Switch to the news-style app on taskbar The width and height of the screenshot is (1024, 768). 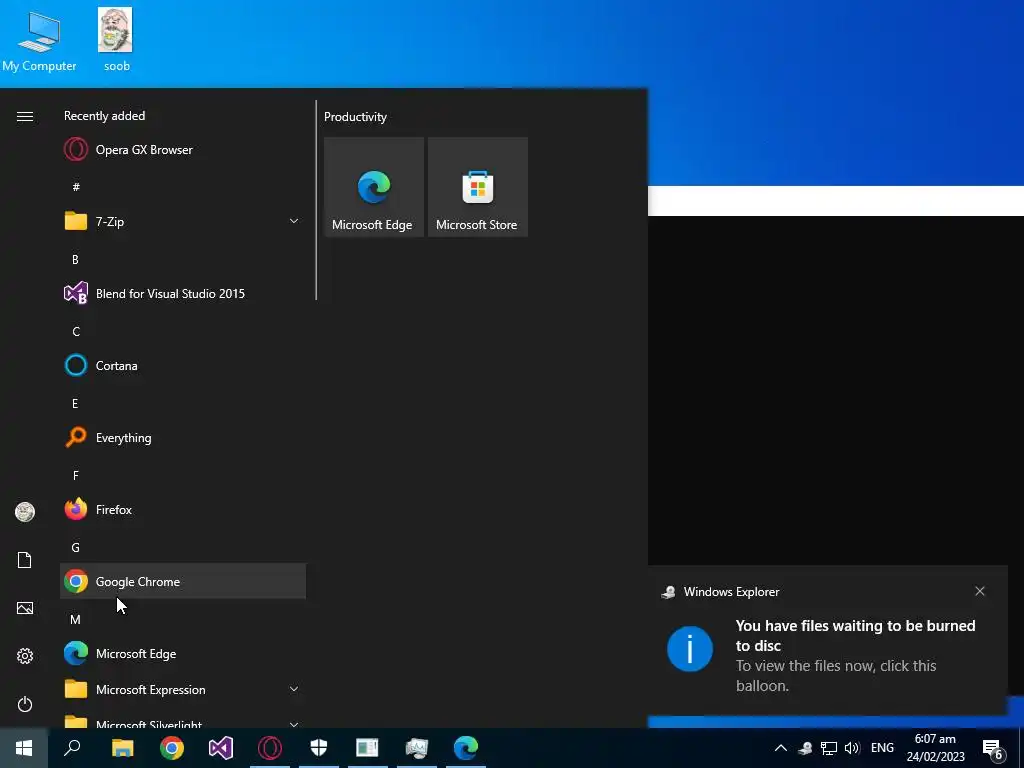367,748
